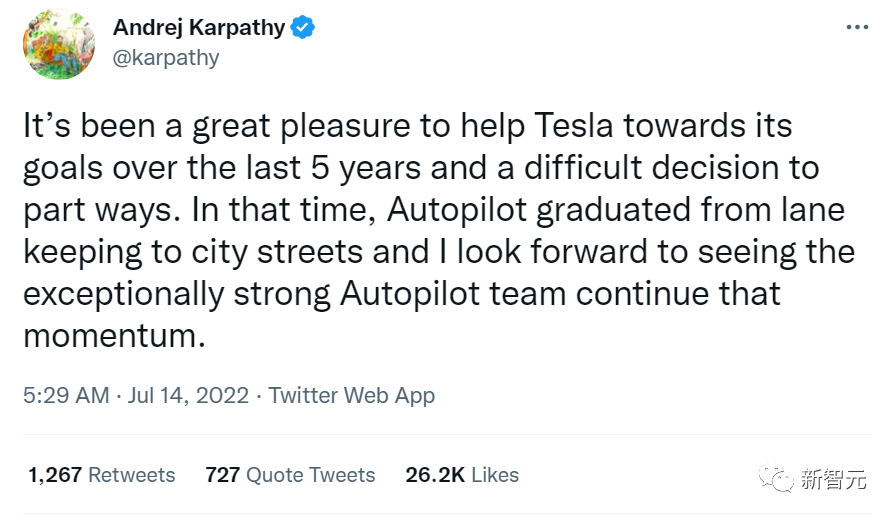Click the blue verified badge

(302, 28)
